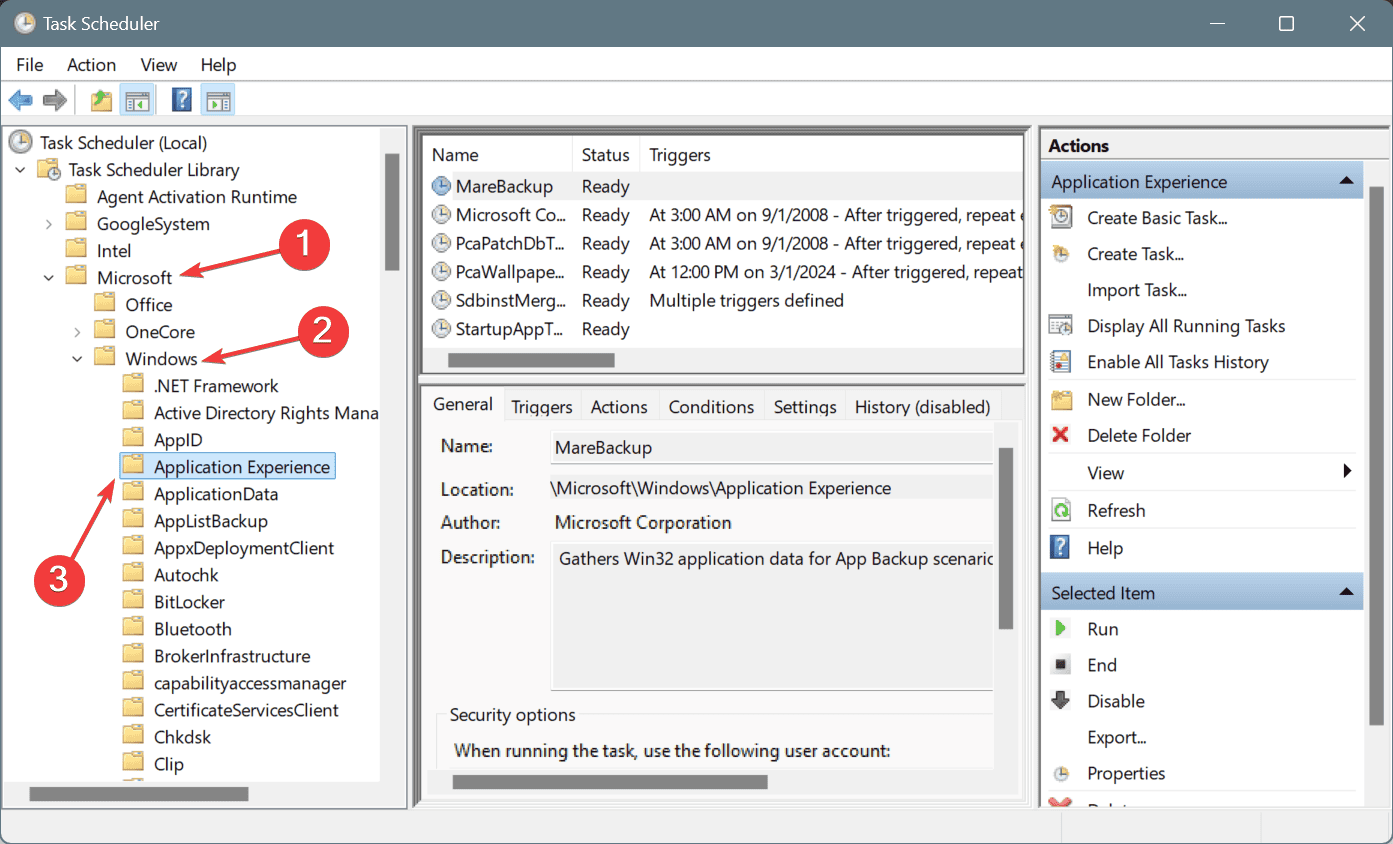Click the Properties clock icon
The height and width of the screenshot is (844, 1393).
coord(1061,773)
